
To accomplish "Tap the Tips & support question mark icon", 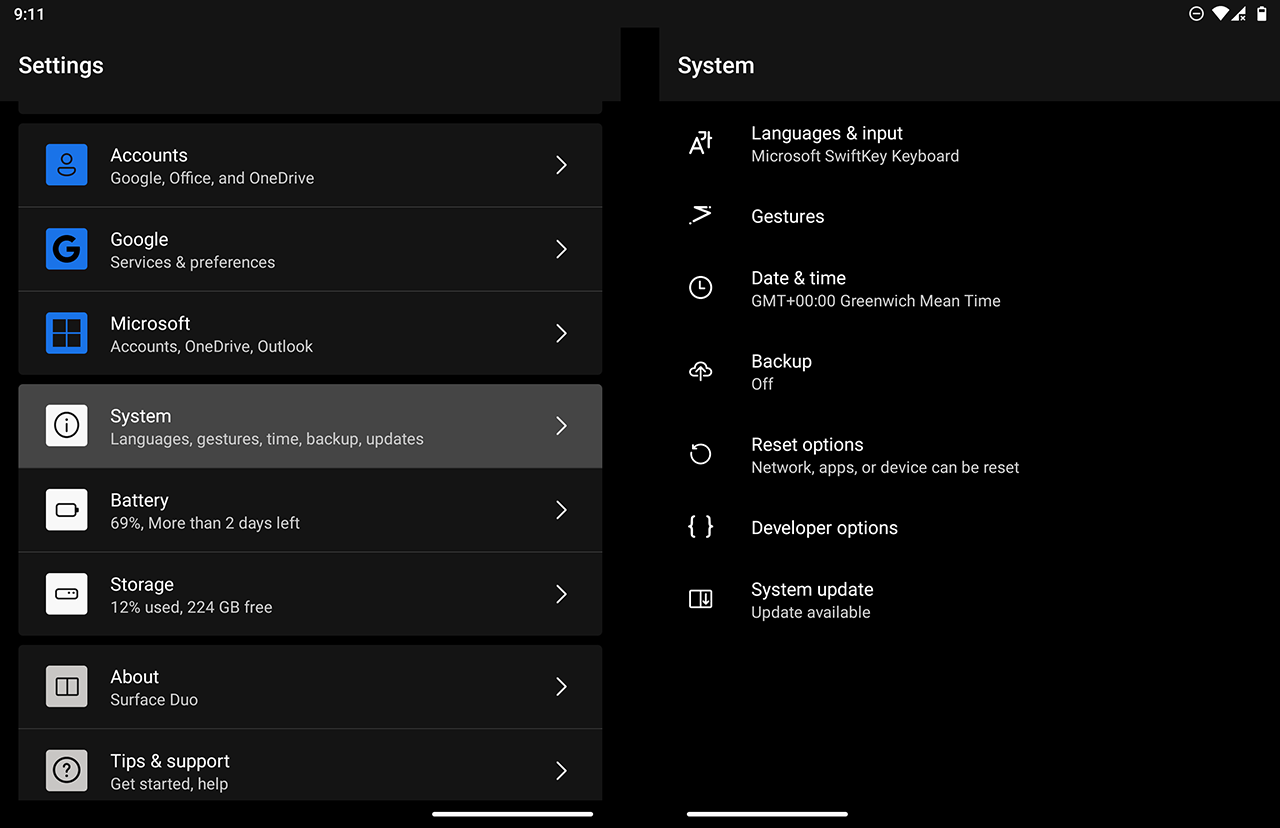I will tap(67, 771).
